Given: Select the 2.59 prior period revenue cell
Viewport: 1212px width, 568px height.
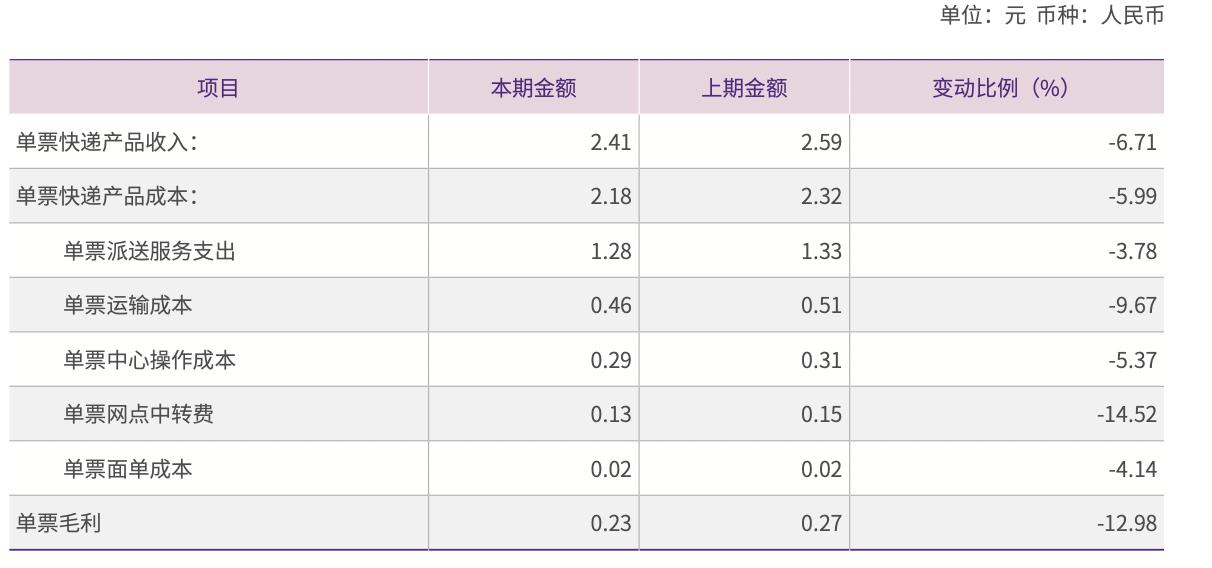Looking at the screenshot, I should coord(821,142).
